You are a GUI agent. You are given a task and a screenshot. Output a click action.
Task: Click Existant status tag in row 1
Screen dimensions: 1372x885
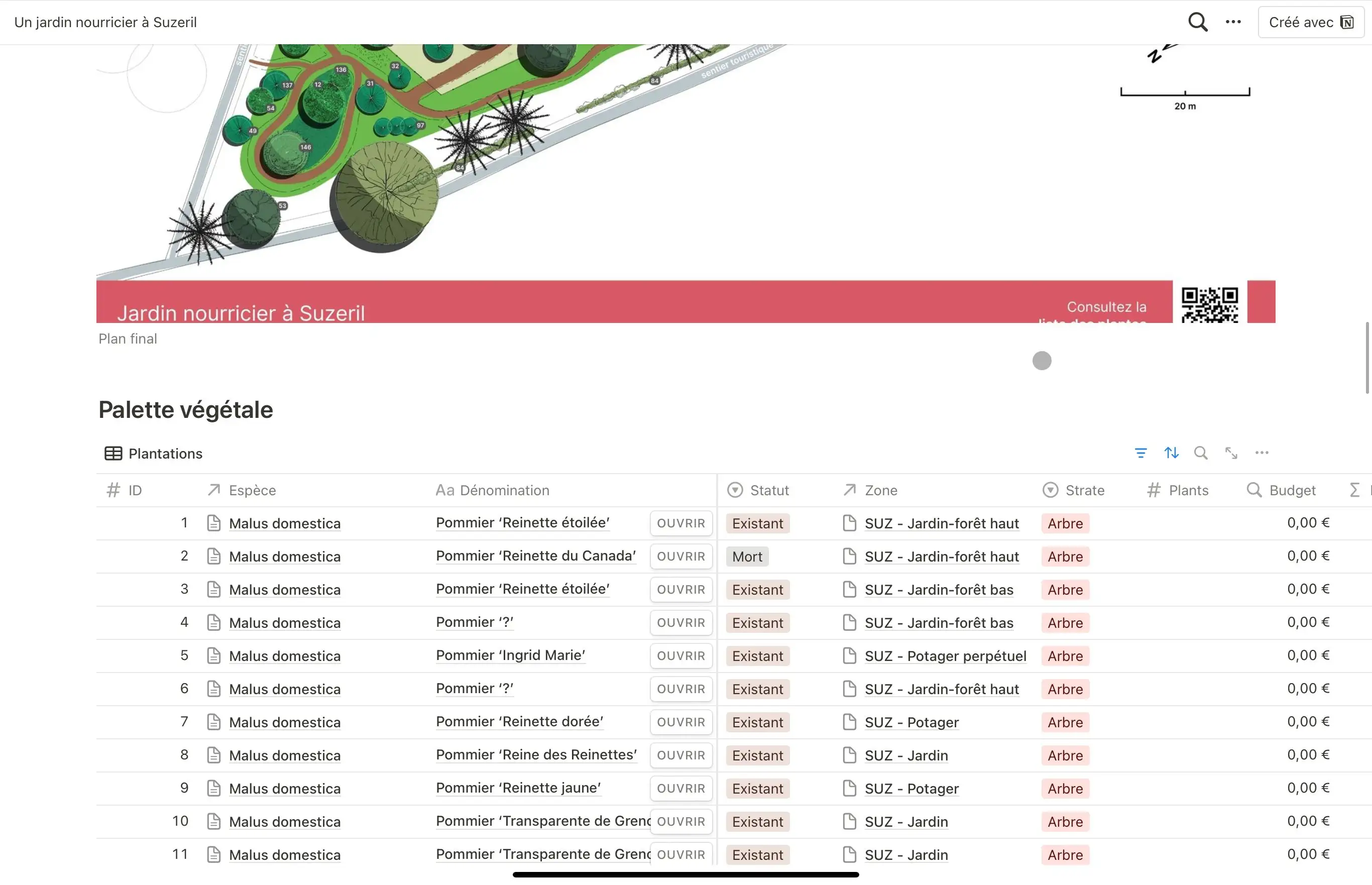coord(757,523)
